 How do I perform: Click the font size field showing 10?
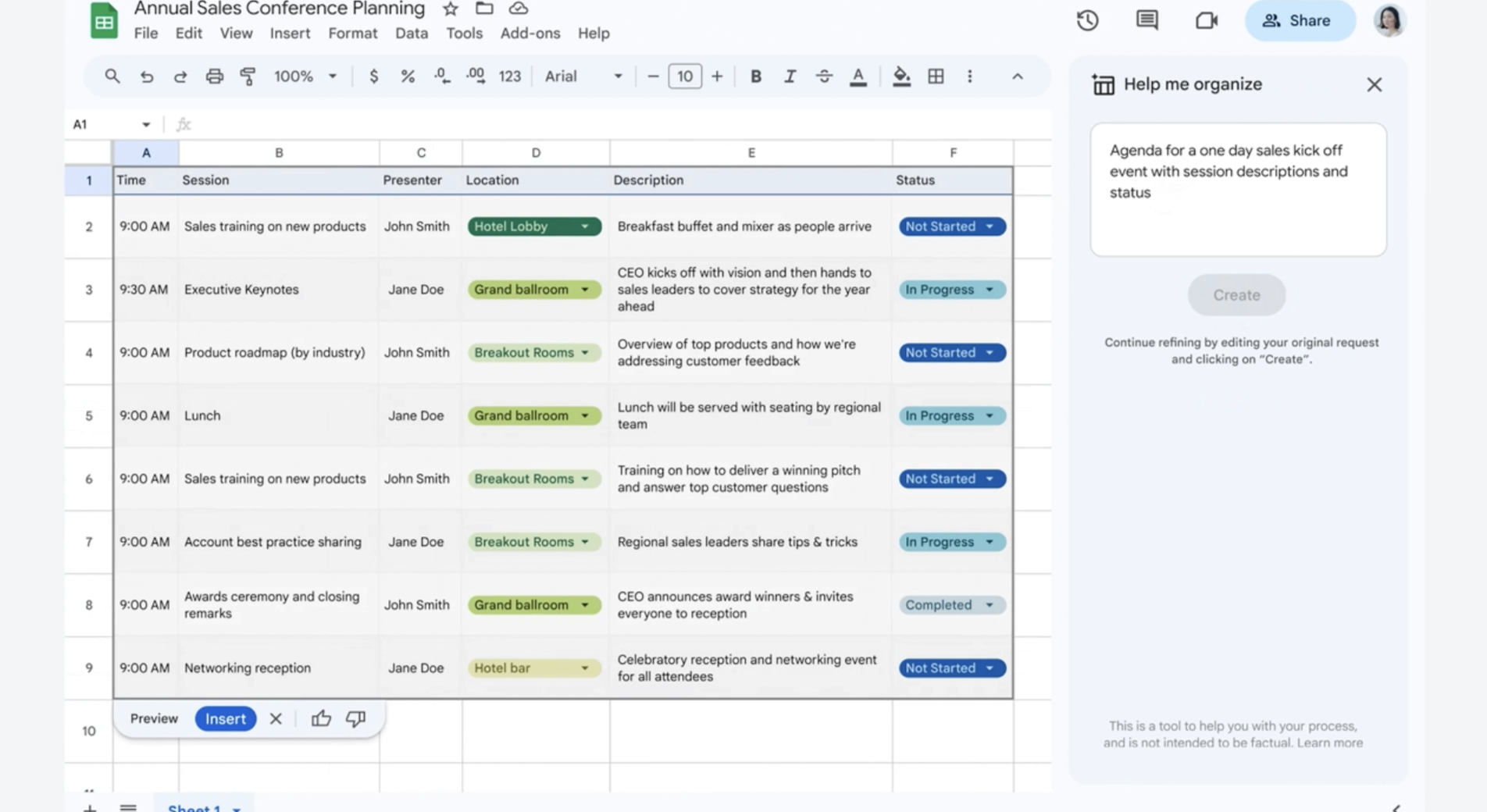pos(685,76)
